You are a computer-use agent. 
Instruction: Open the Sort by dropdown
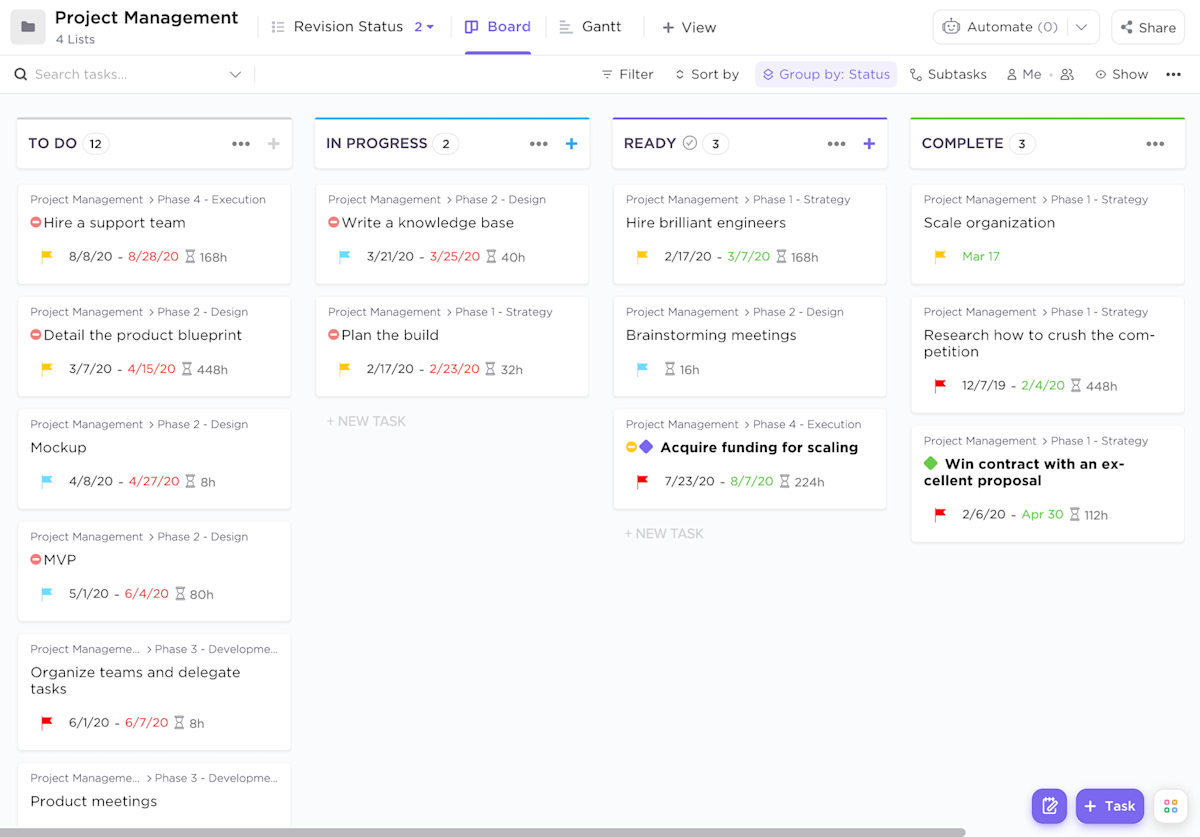(707, 74)
